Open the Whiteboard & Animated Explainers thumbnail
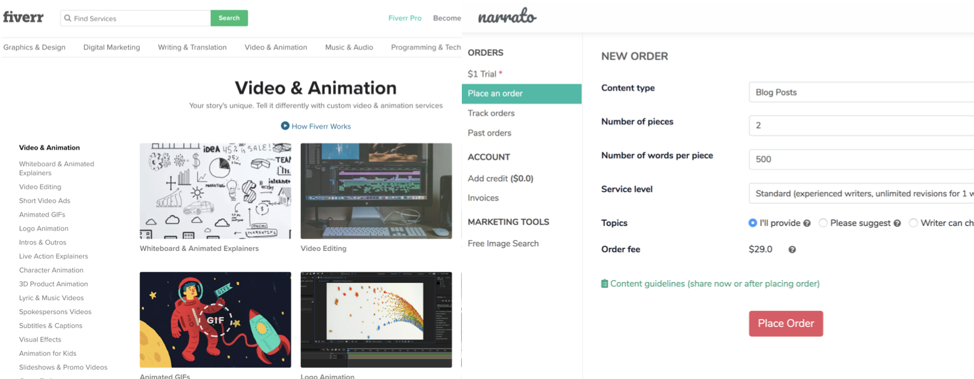 (215, 191)
